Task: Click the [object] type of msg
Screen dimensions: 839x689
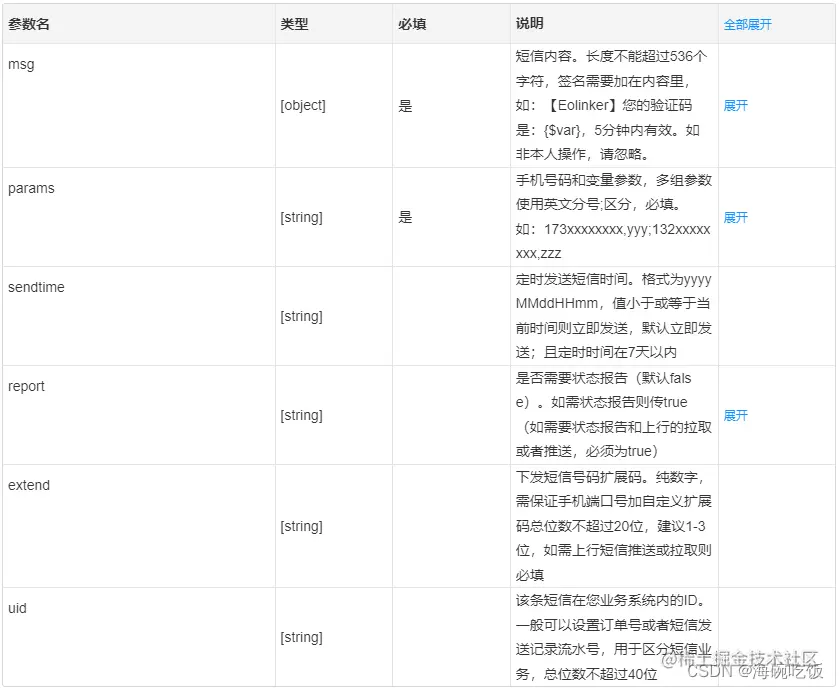Action: 303,105
